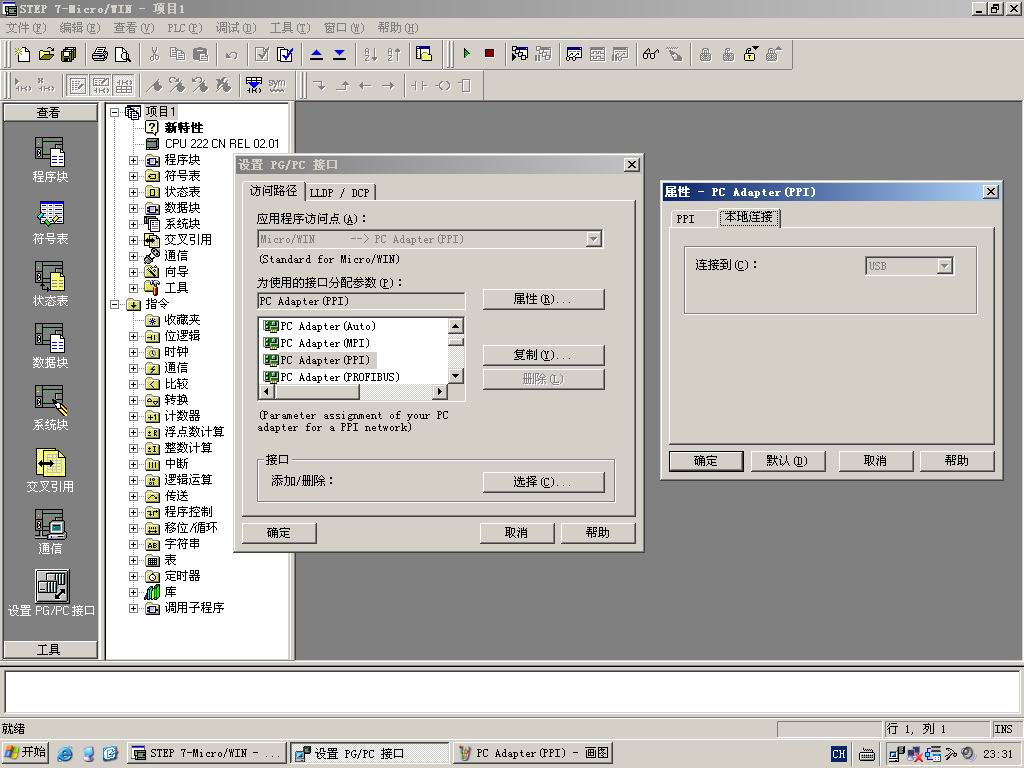Open 状态表 in the view bar

pos(50,284)
